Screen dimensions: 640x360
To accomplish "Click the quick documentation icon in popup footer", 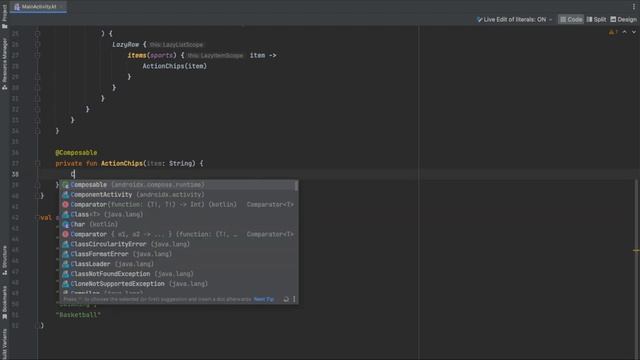I will (286, 299).
